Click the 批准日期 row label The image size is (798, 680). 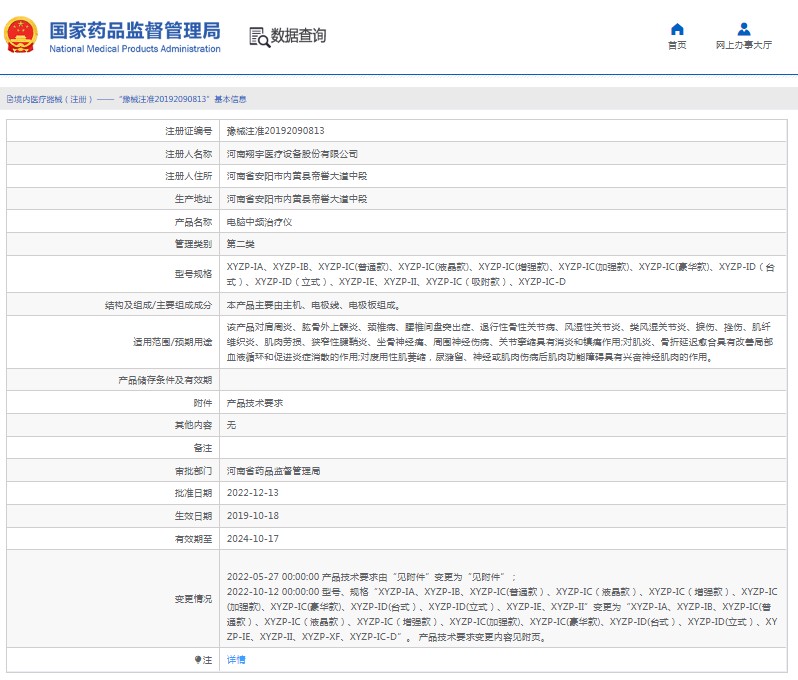point(193,493)
